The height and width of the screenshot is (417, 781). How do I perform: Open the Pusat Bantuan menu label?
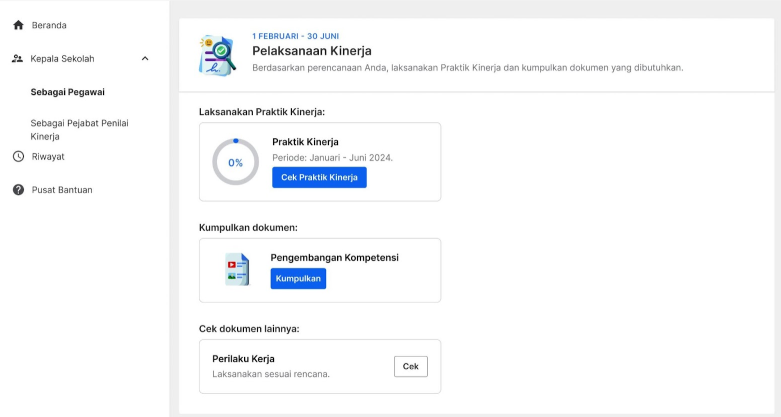[x=62, y=190]
